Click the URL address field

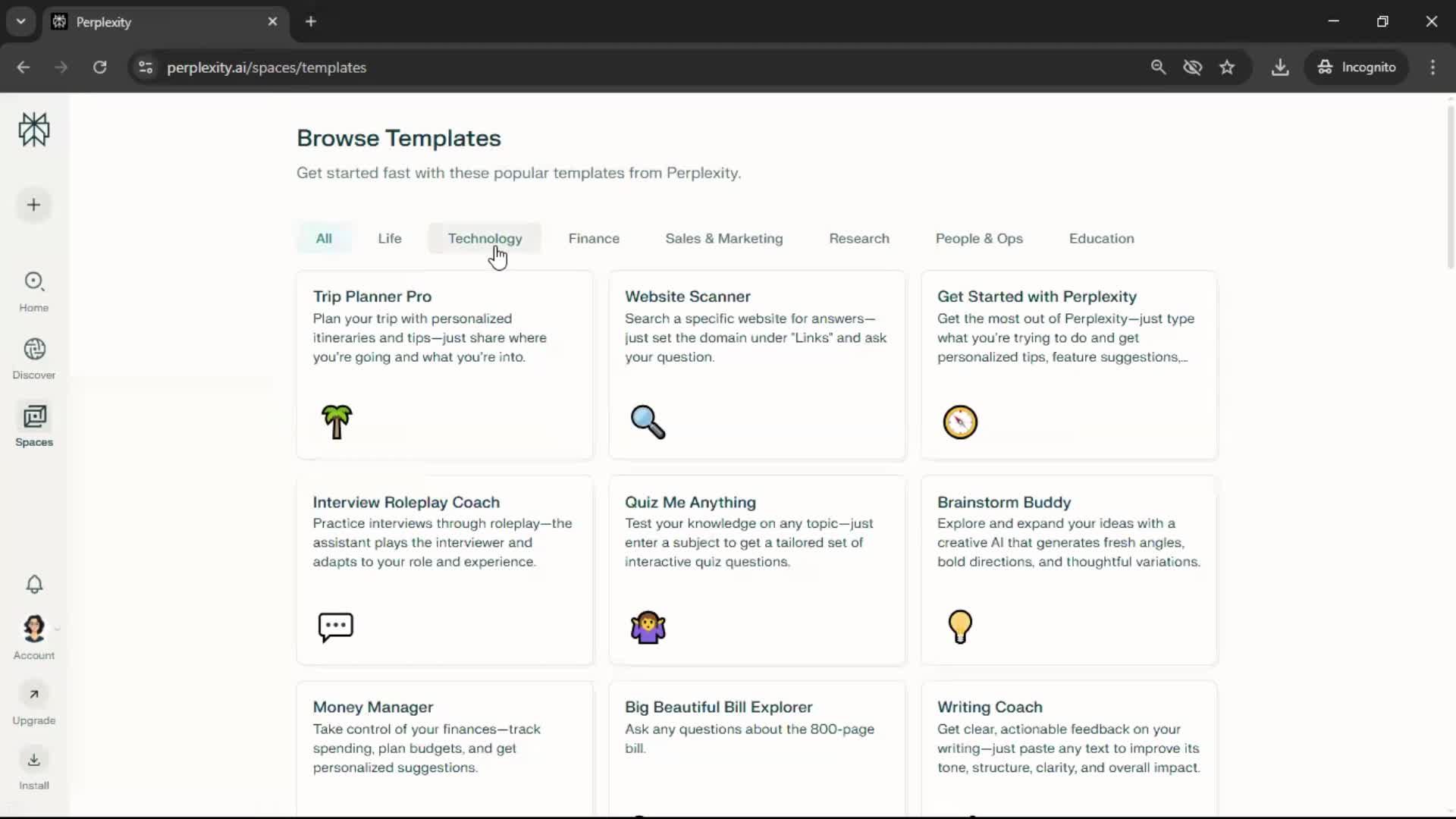coord(531,67)
